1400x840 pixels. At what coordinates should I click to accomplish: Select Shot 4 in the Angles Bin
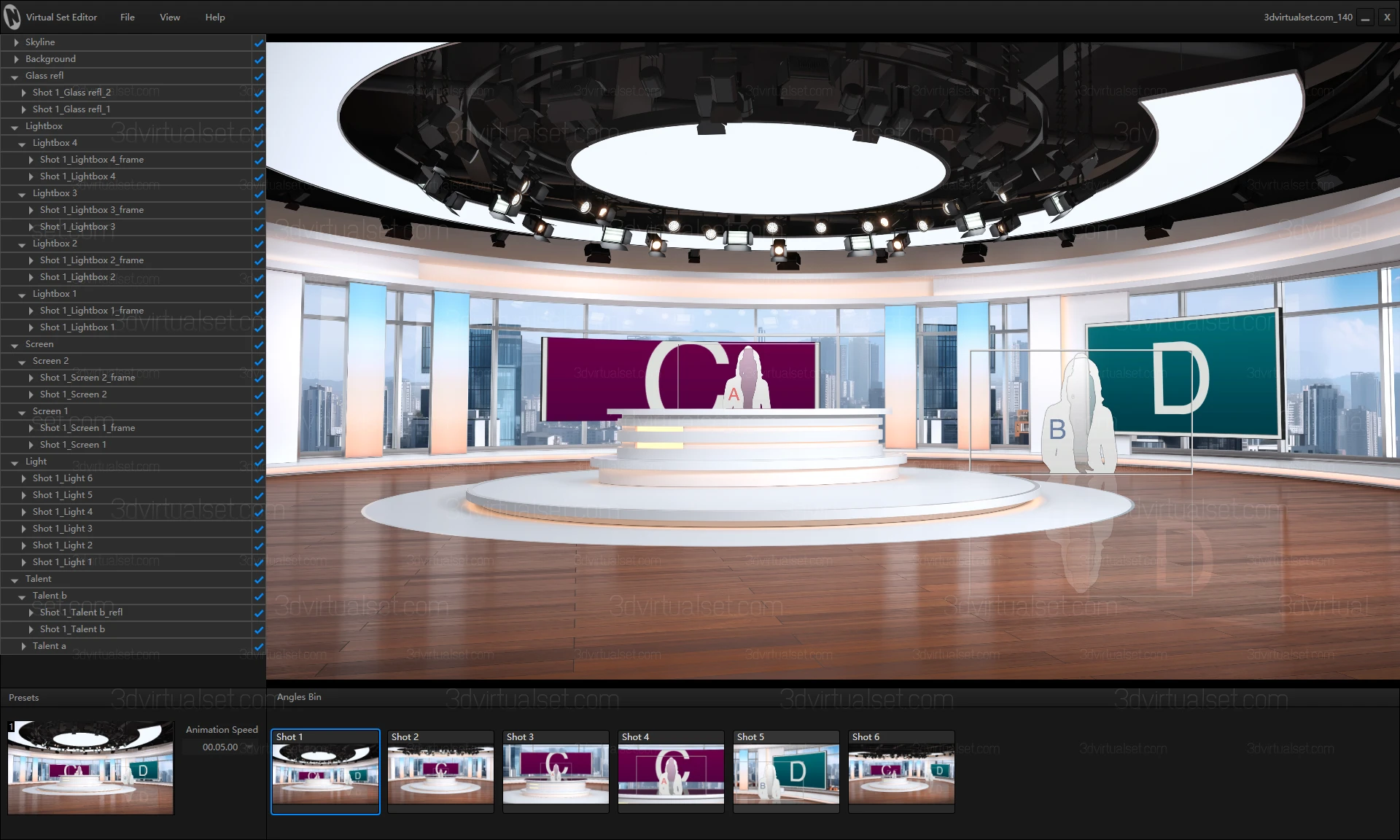(x=670, y=771)
